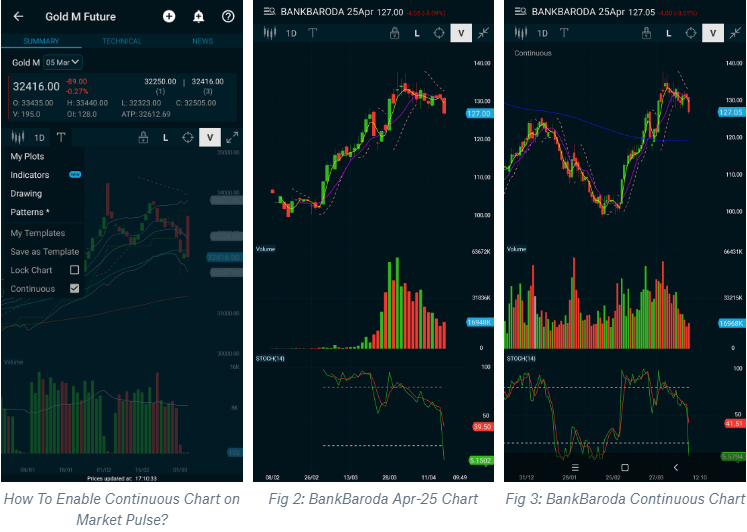Open V menu in Fig 3 chart
This screenshot has width=747, height=532.
click(x=713, y=33)
